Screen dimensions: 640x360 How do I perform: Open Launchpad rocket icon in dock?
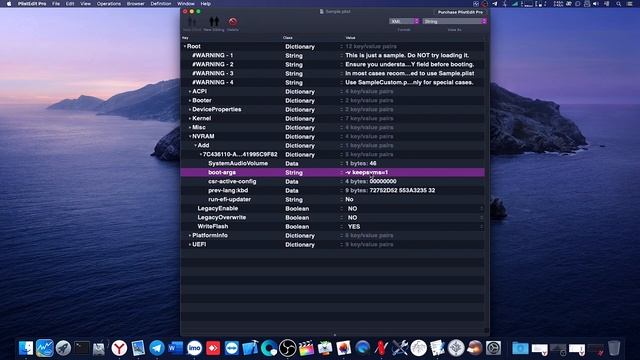click(63, 348)
